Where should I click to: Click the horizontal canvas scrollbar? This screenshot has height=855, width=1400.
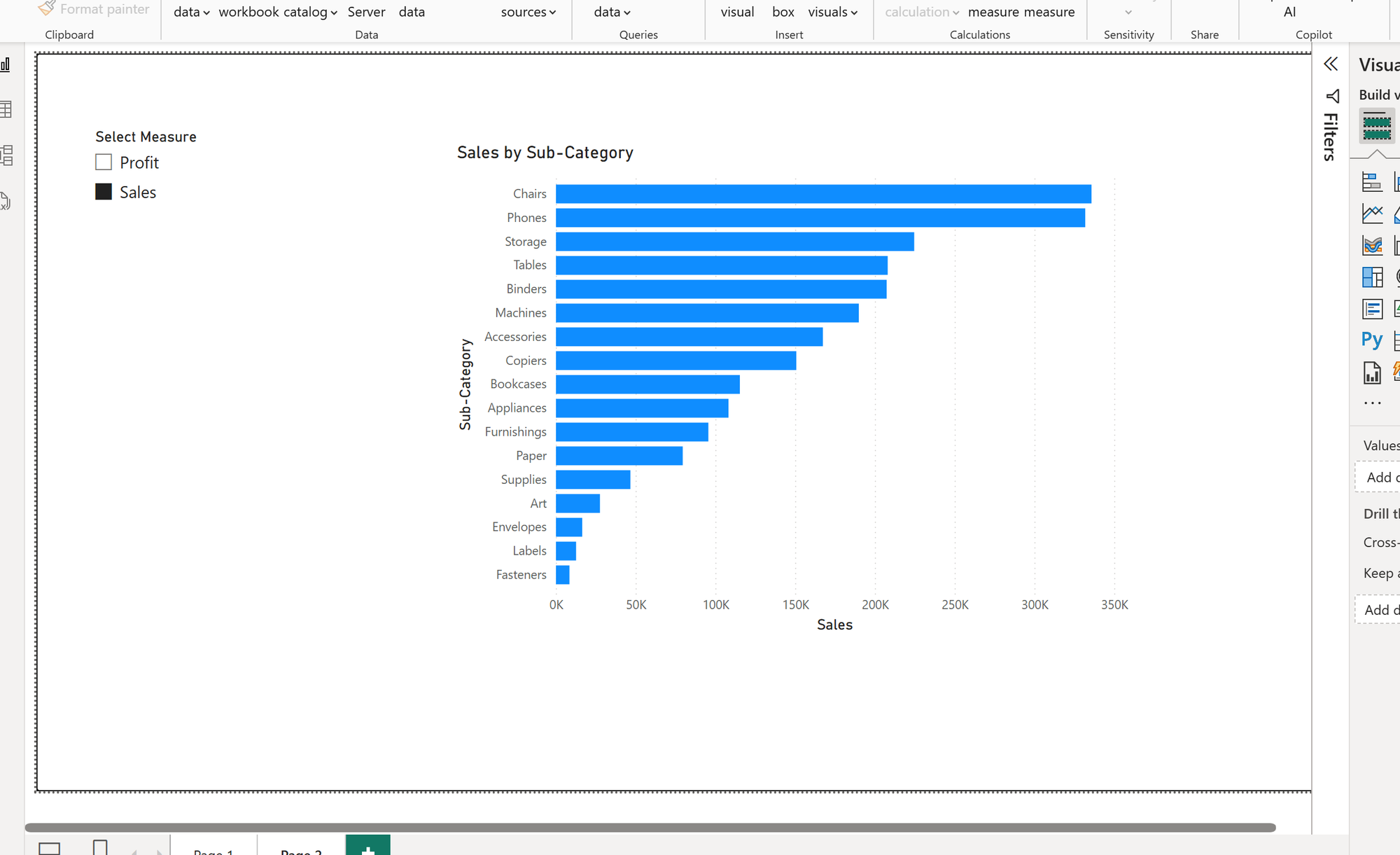pyautogui.click(x=650, y=828)
